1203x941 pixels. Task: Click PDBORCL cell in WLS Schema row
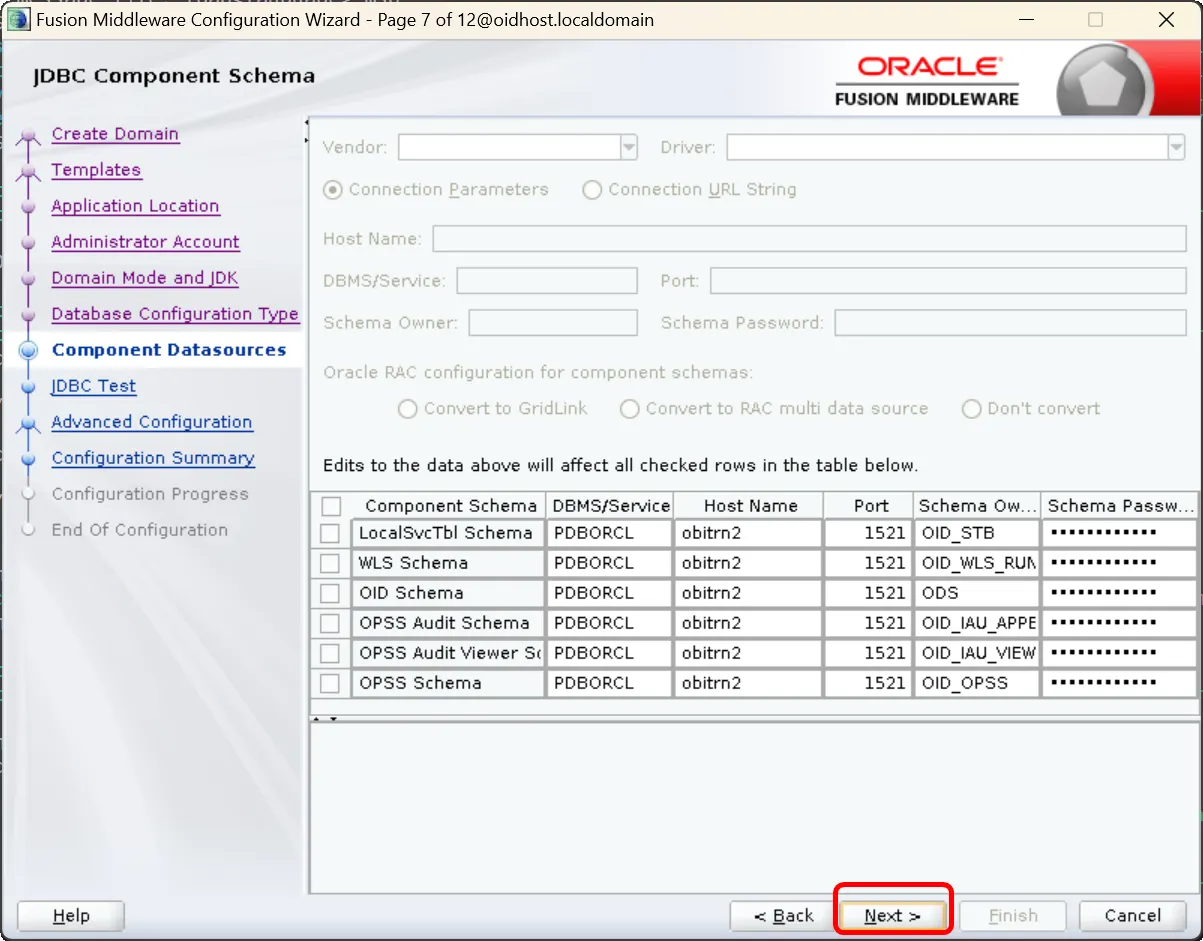point(609,563)
